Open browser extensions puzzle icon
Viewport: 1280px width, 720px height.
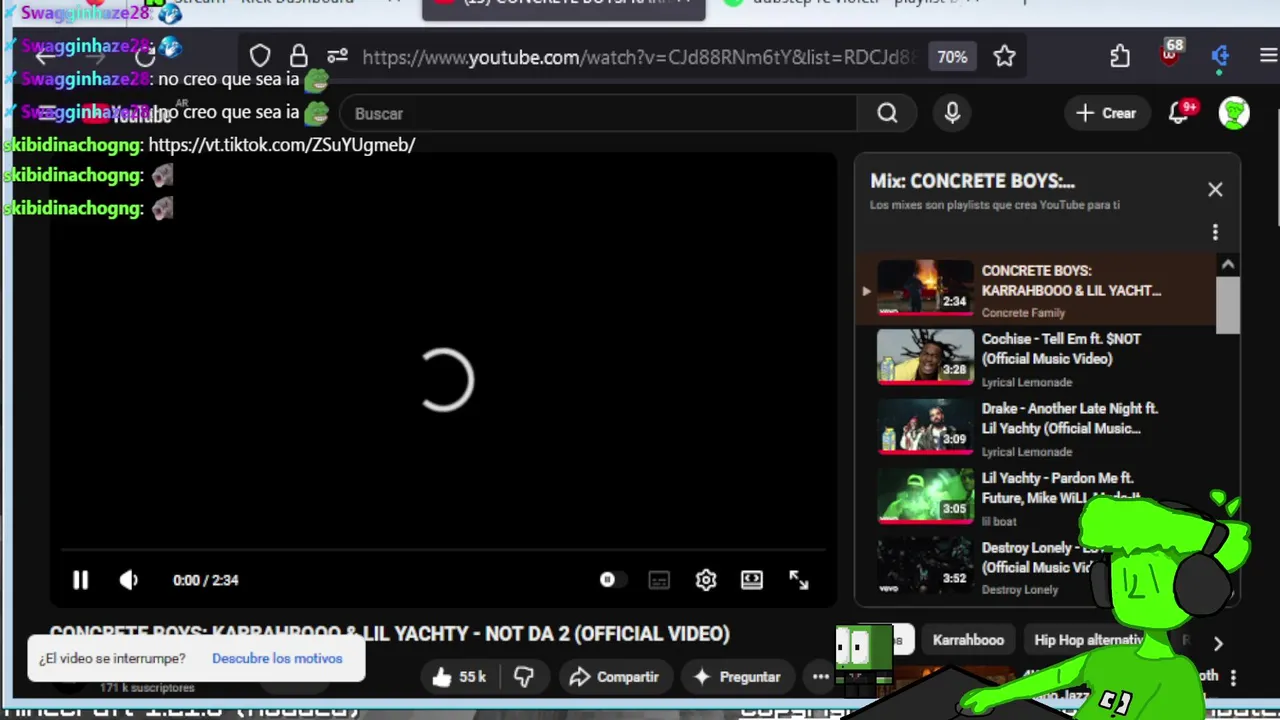(1120, 57)
